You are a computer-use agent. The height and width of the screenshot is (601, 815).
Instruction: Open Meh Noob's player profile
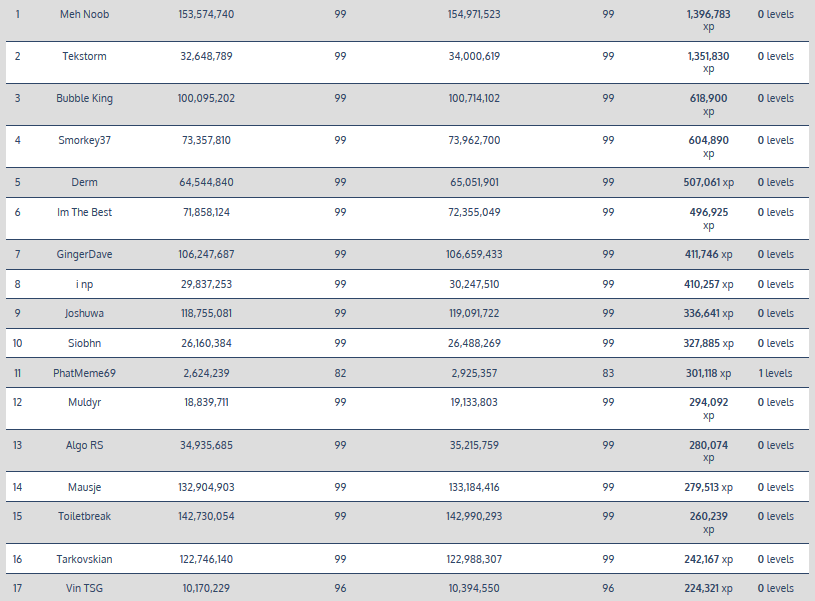coord(84,14)
